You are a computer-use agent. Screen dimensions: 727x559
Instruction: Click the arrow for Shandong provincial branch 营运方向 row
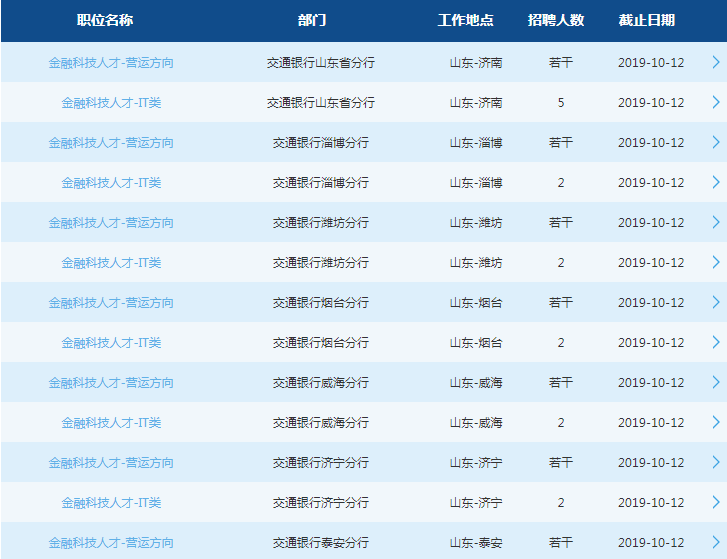click(x=715, y=62)
